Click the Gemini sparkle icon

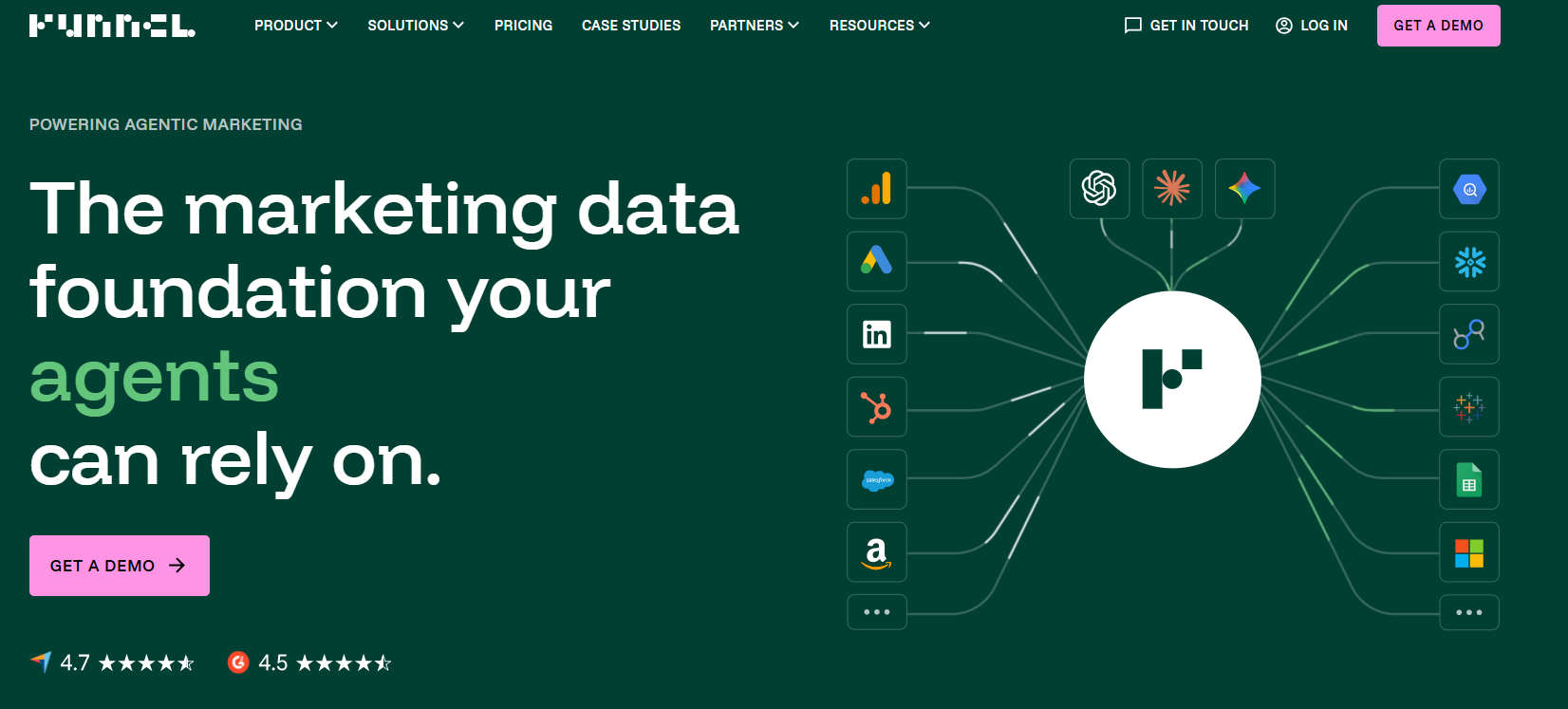[x=1244, y=189]
